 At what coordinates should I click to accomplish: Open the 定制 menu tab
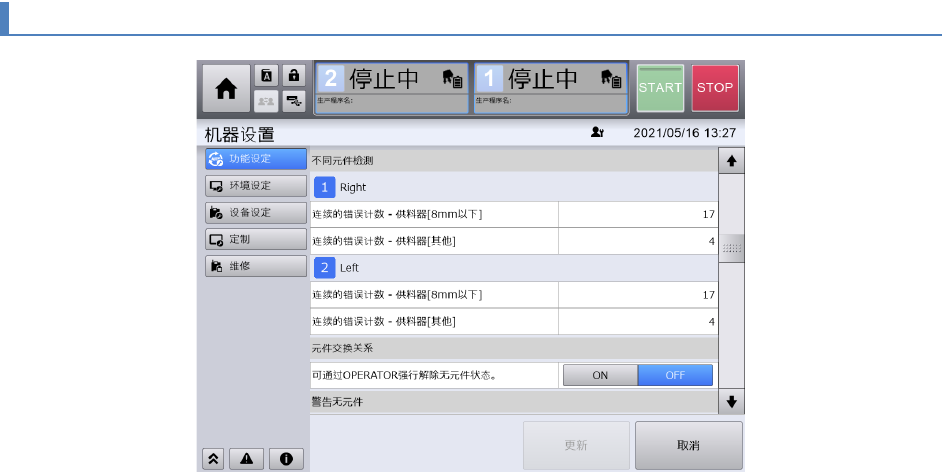click(x=256, y=239)
